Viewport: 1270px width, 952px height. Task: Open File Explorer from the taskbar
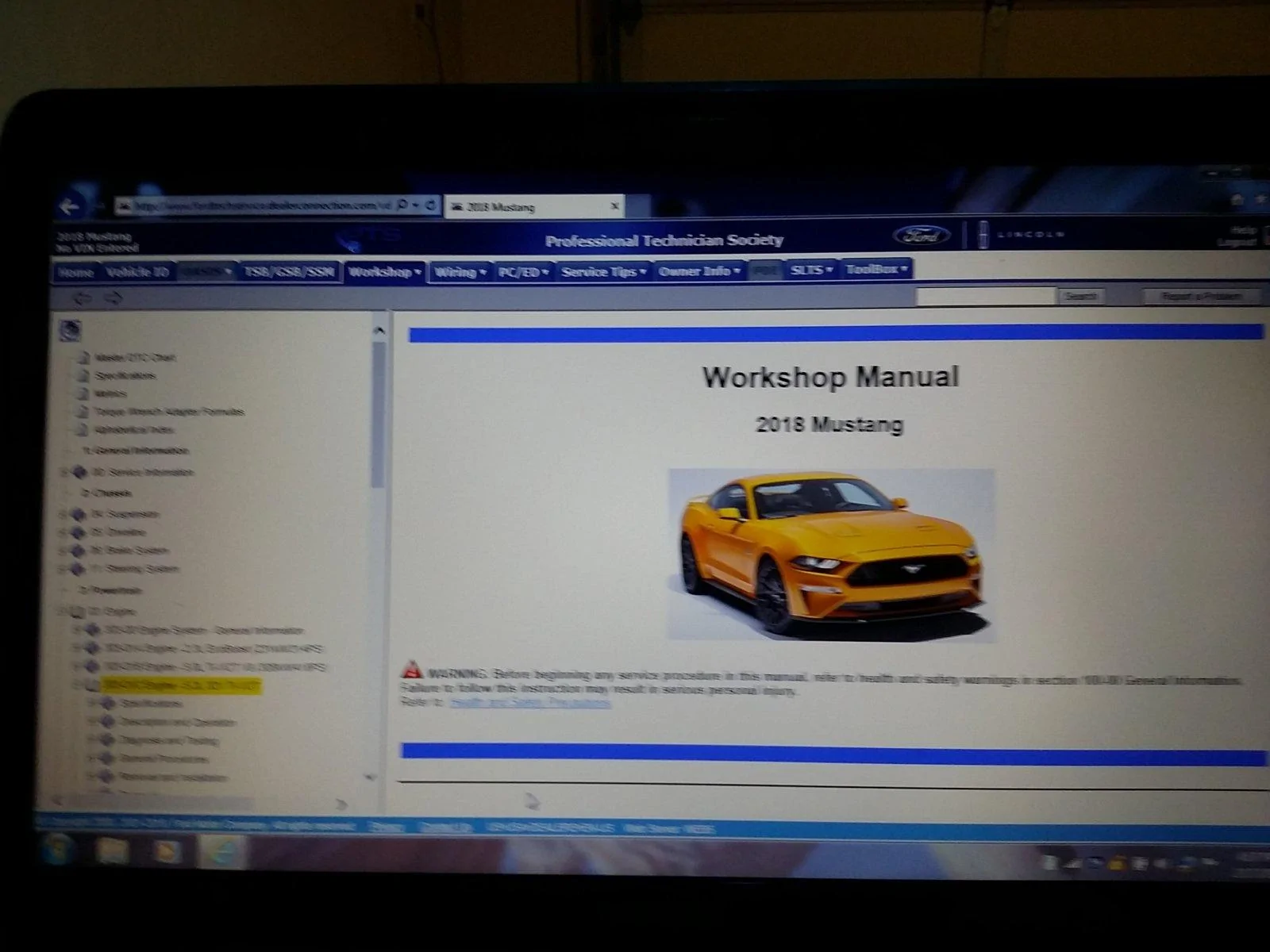tap(112, 852)
